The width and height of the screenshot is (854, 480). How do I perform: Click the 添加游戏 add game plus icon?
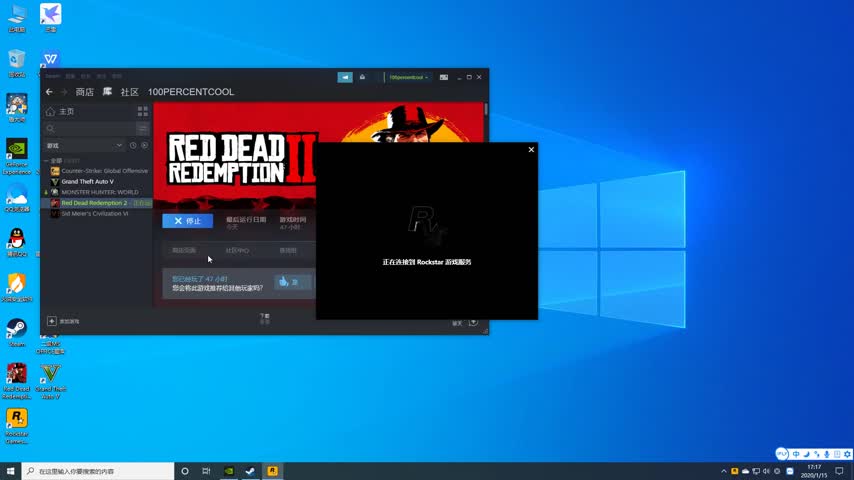click(x=52, y=321)
